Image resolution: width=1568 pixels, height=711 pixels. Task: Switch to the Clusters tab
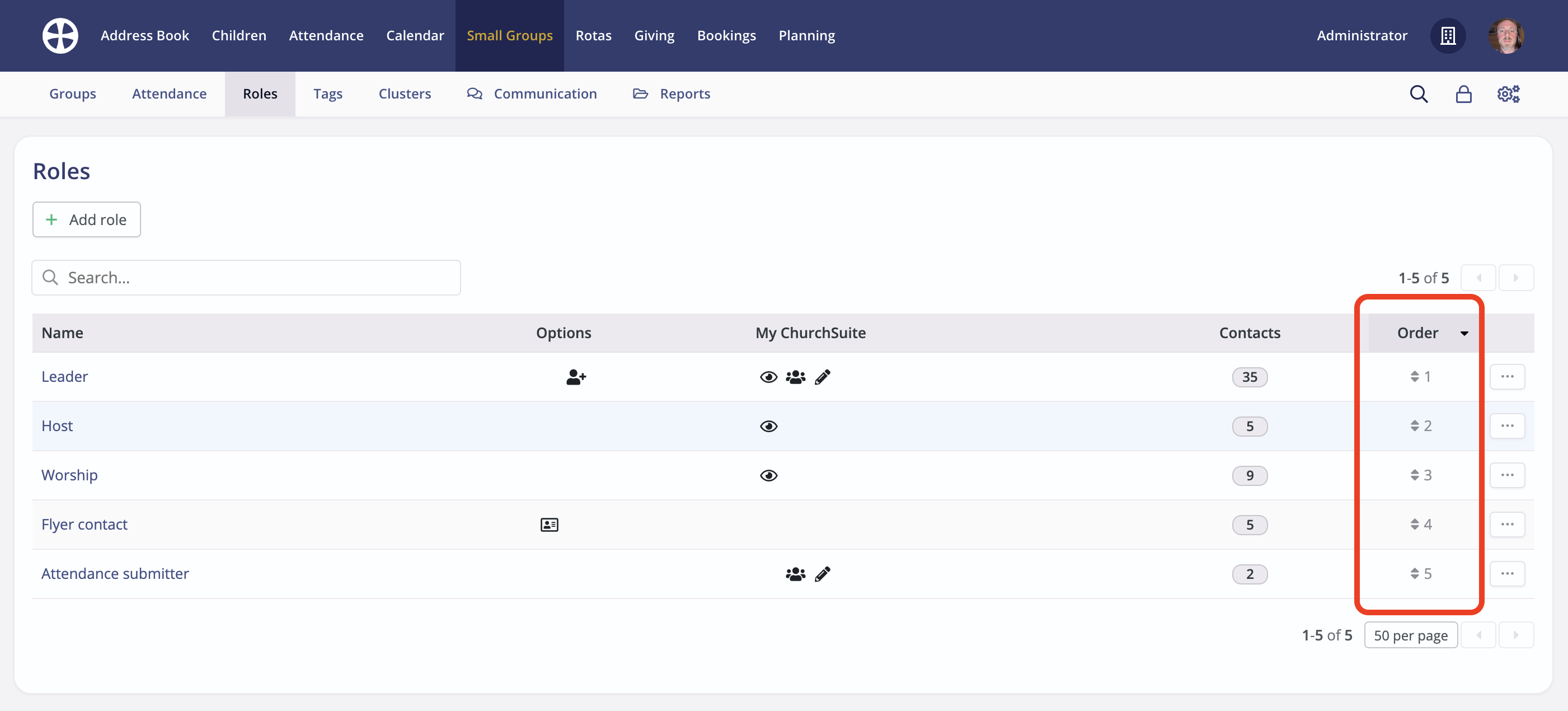(404, 93)
